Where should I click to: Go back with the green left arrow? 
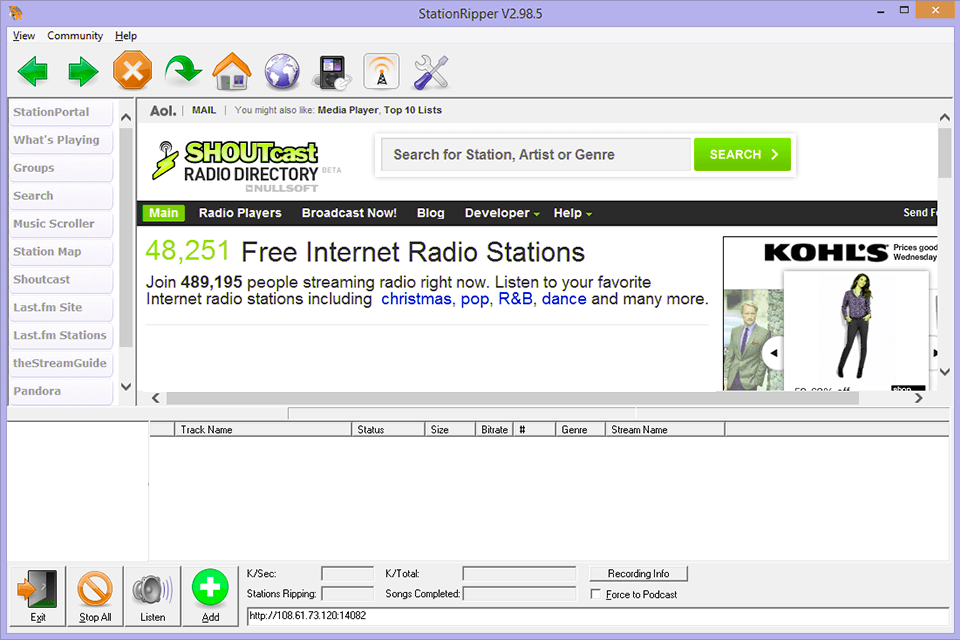33,71
